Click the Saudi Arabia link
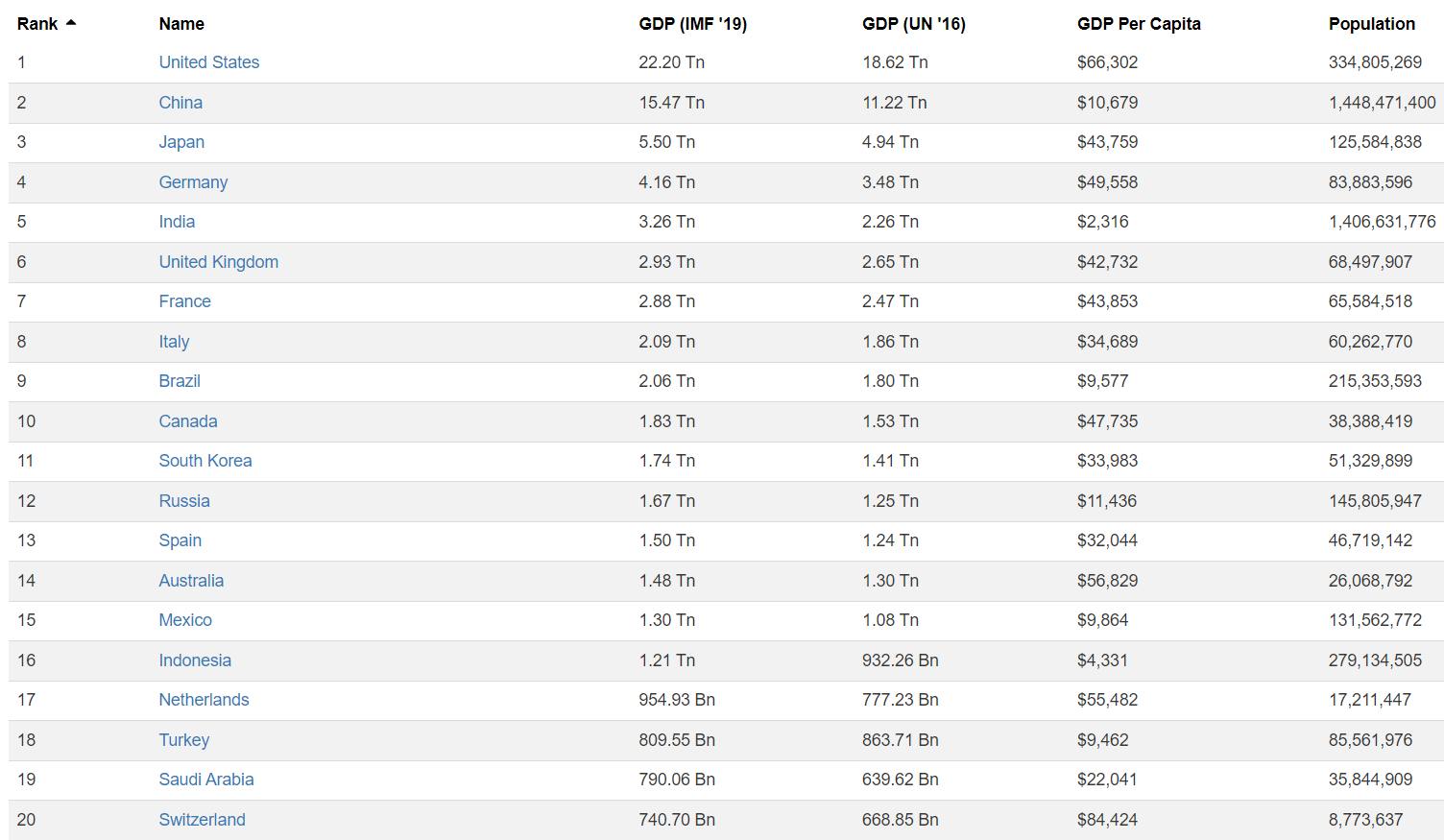1444x840 pixels. pyautogui.click(x=206, y=780)
